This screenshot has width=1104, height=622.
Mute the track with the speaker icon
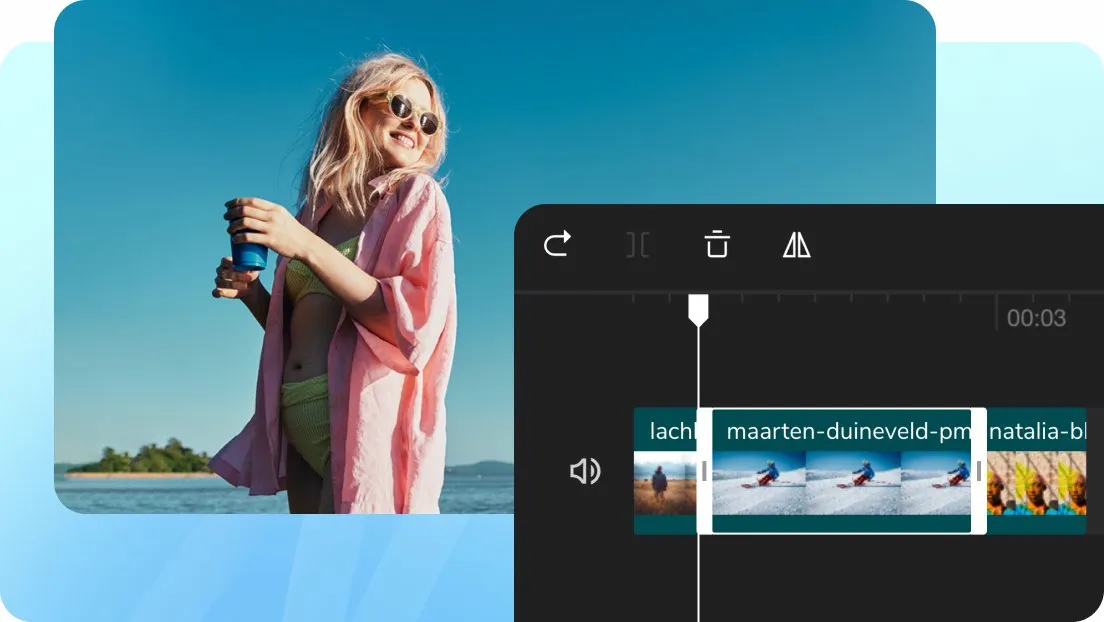point(584,471)
